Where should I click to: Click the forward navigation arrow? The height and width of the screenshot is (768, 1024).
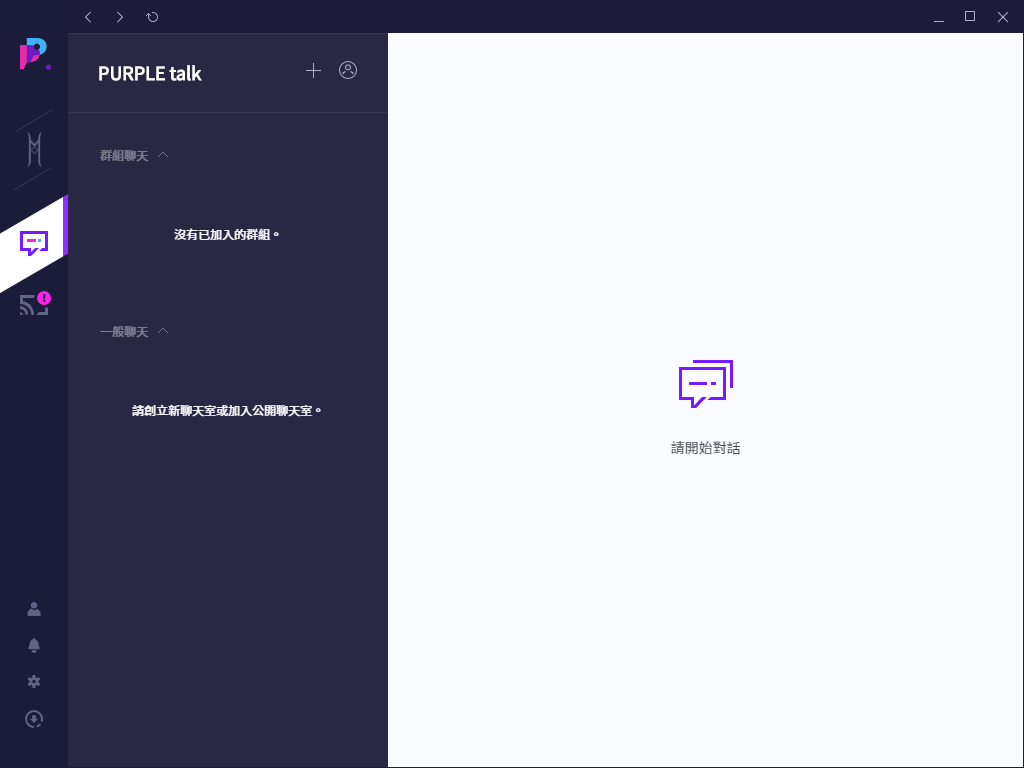(x=119, y=17)
